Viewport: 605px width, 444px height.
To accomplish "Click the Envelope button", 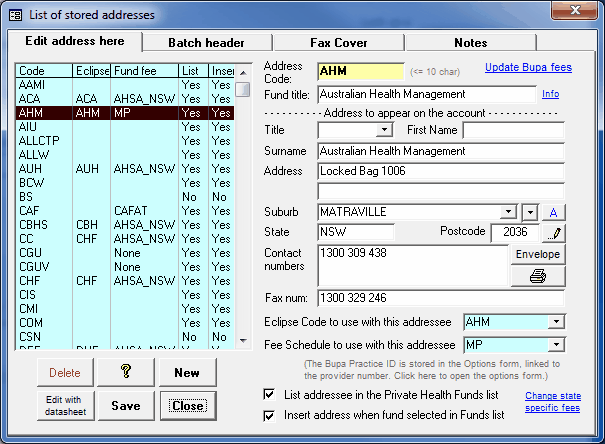I will coord(538,254).
